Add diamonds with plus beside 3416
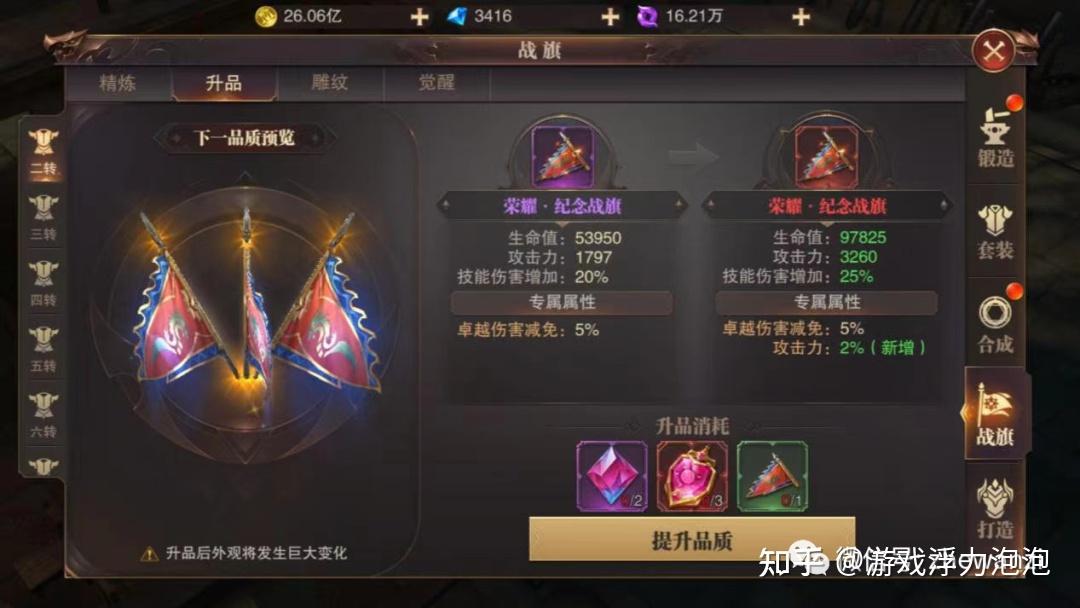Viewport: 1080px width, 608px height. [x=610, y=17]
